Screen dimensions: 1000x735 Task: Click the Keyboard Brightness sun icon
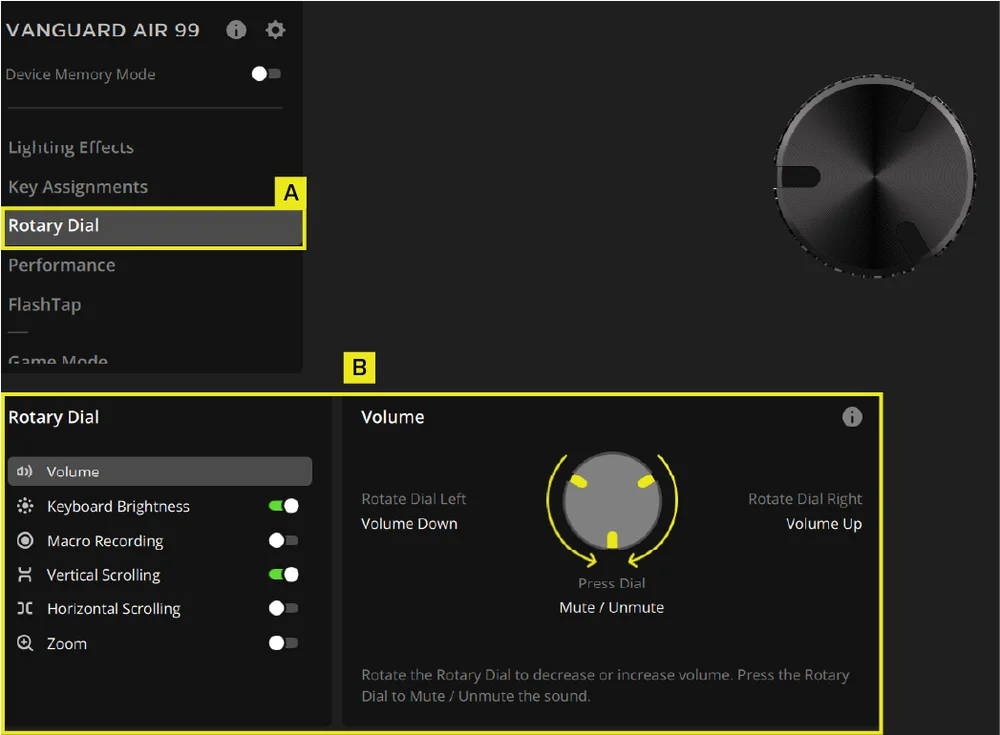tap(25, 506)
